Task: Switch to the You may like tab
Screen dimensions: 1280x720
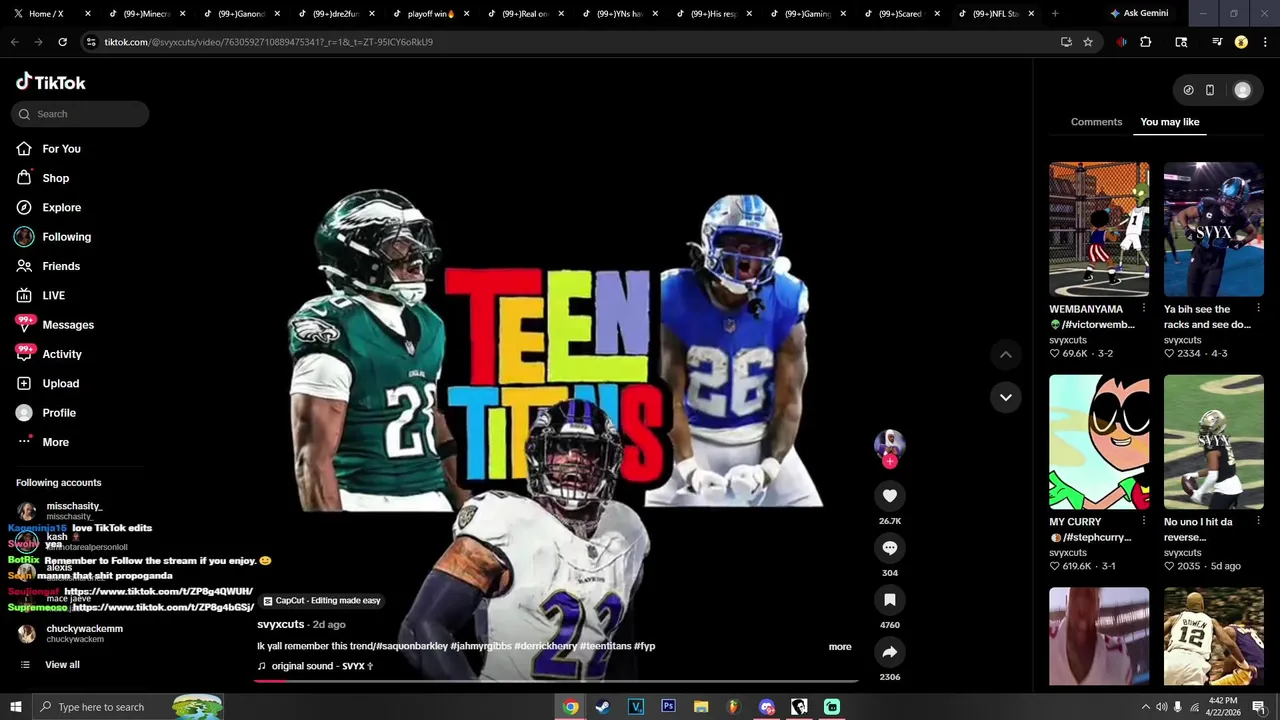Action: [1169, 122]
